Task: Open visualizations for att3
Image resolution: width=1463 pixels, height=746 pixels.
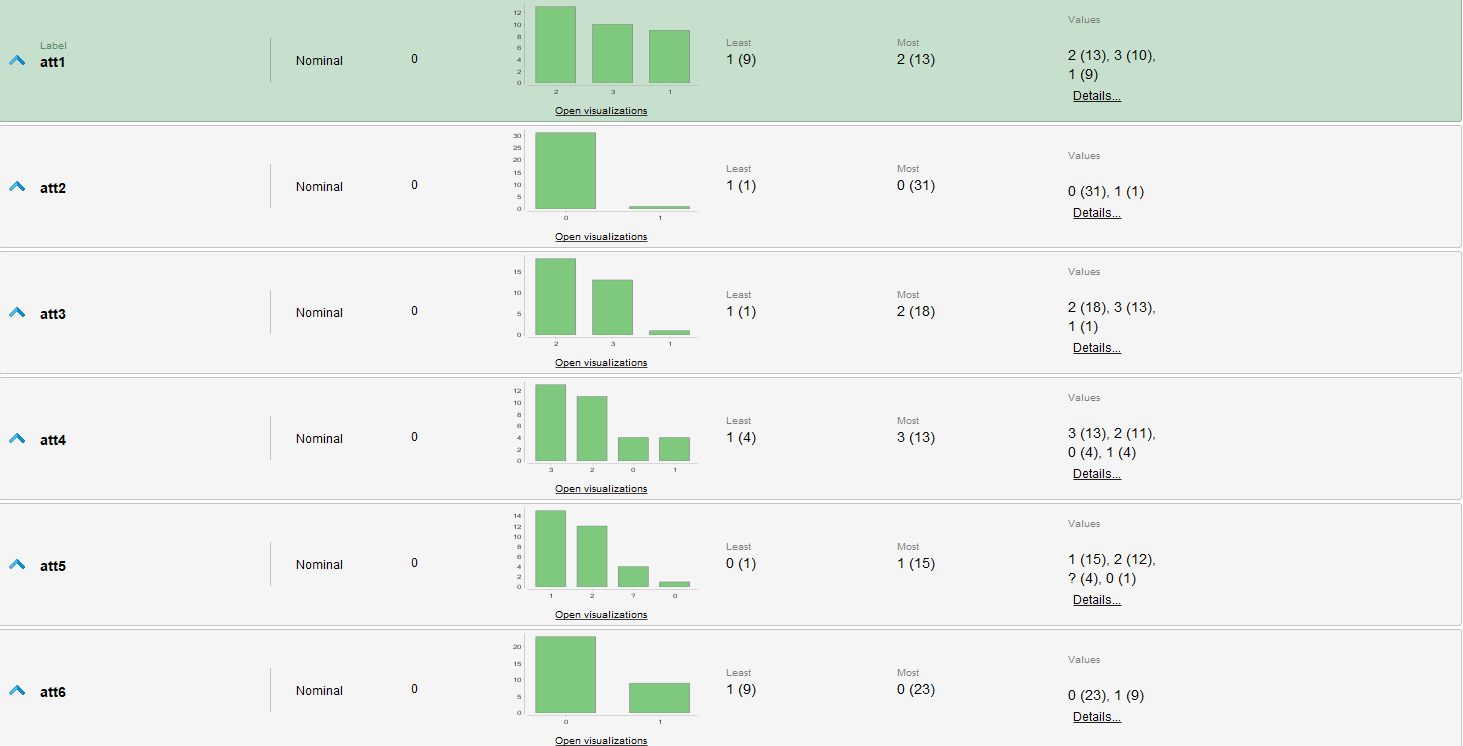Action: (601, 363)
